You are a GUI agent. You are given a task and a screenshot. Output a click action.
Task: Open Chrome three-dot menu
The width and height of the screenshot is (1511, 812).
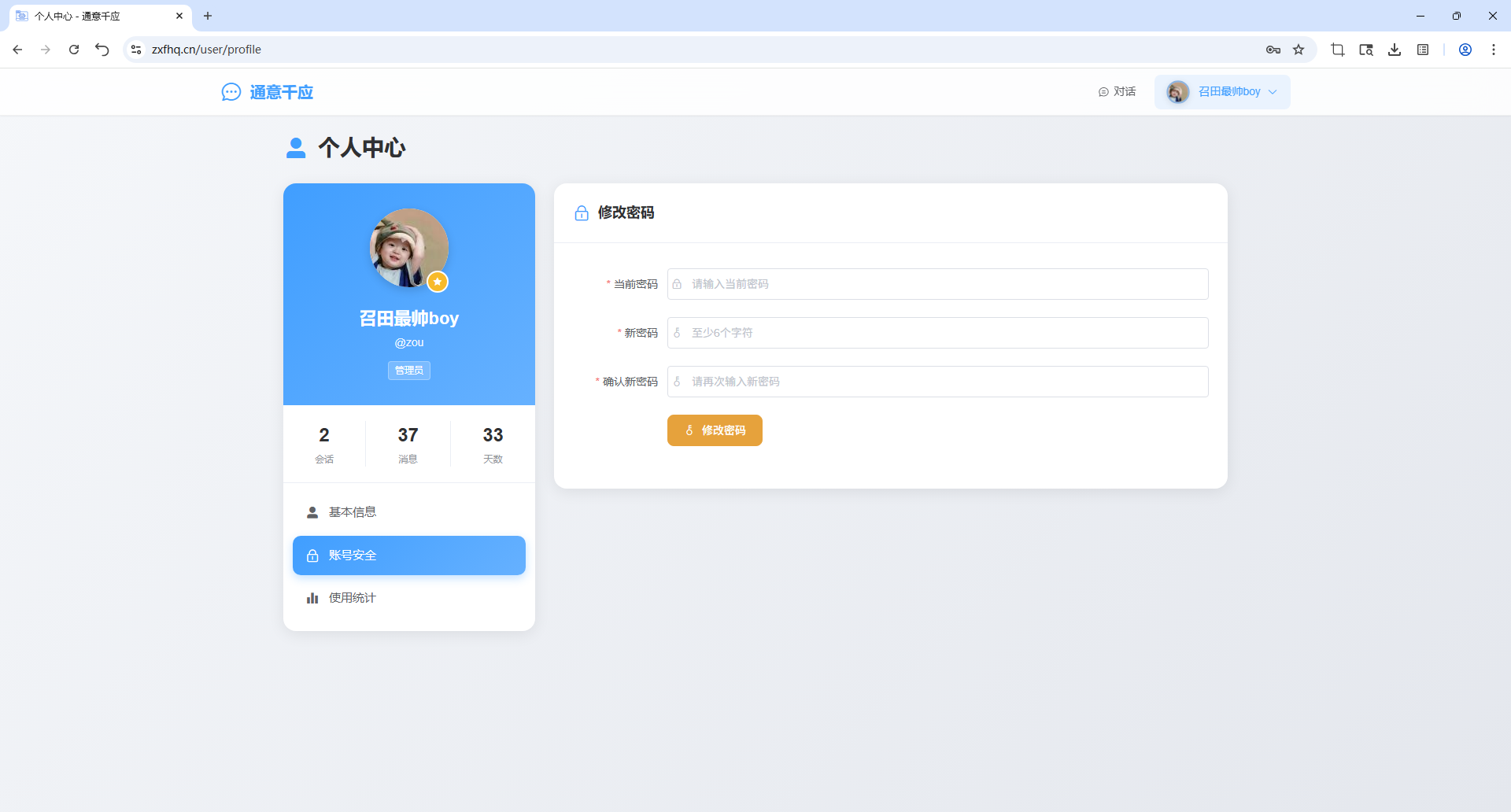(x=1494, y=50)
